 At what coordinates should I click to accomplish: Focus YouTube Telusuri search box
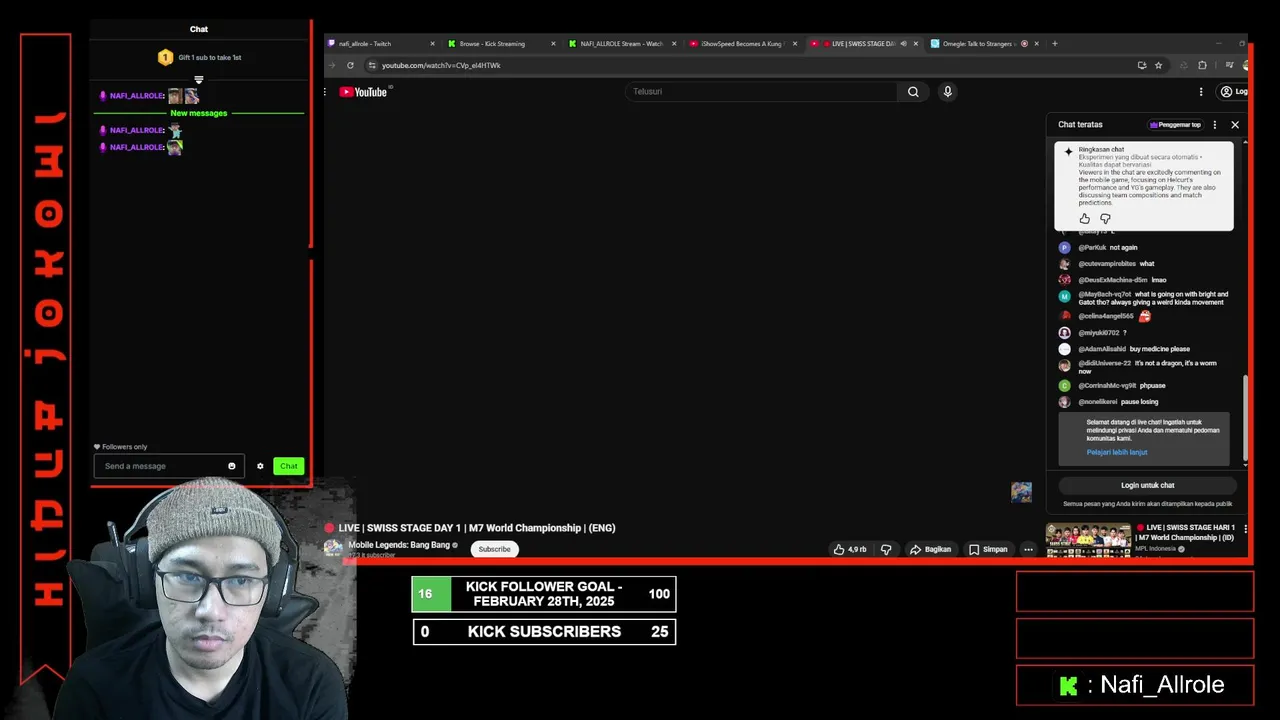(761, 92)
